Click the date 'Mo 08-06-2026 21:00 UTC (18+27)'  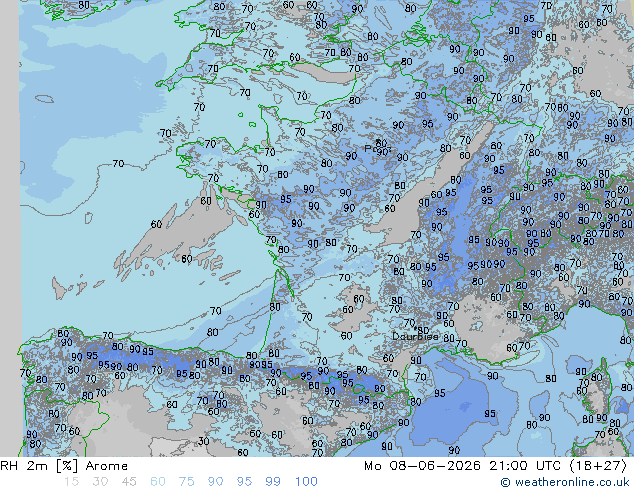495,466
